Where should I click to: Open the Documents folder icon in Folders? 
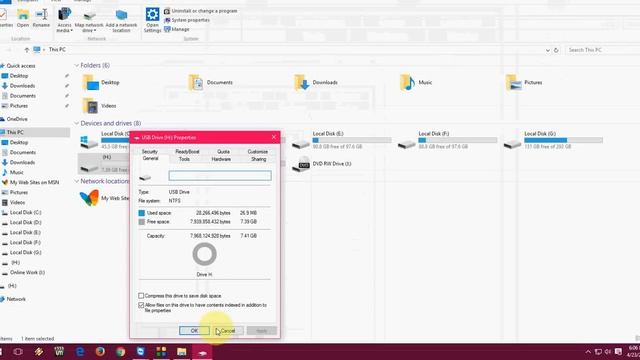[x=196, y=82]
